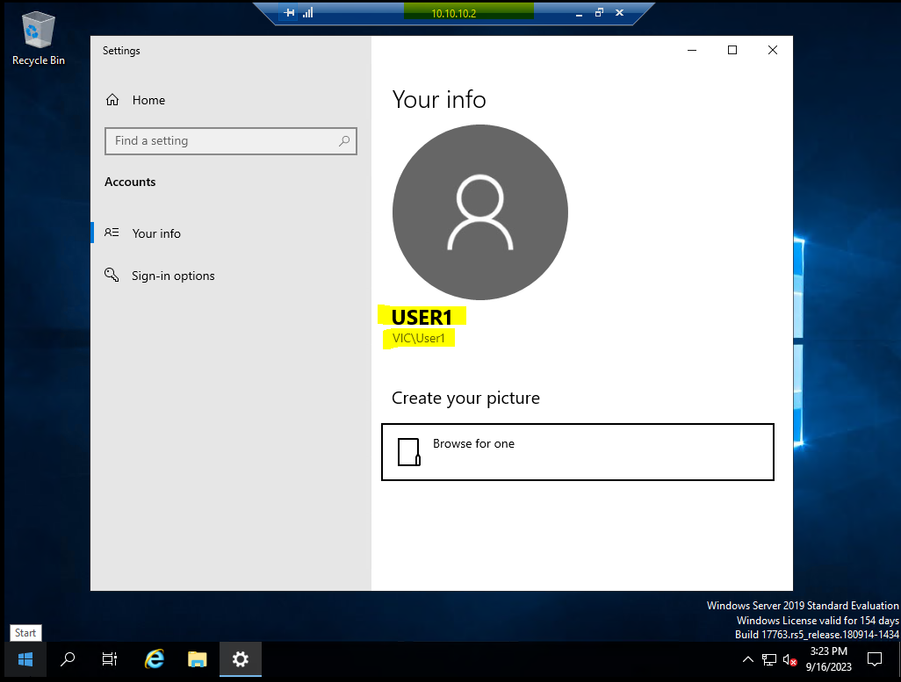Click the magnifier icon in Find a setting
Viewport: 901px width, 682px height.
344,141
